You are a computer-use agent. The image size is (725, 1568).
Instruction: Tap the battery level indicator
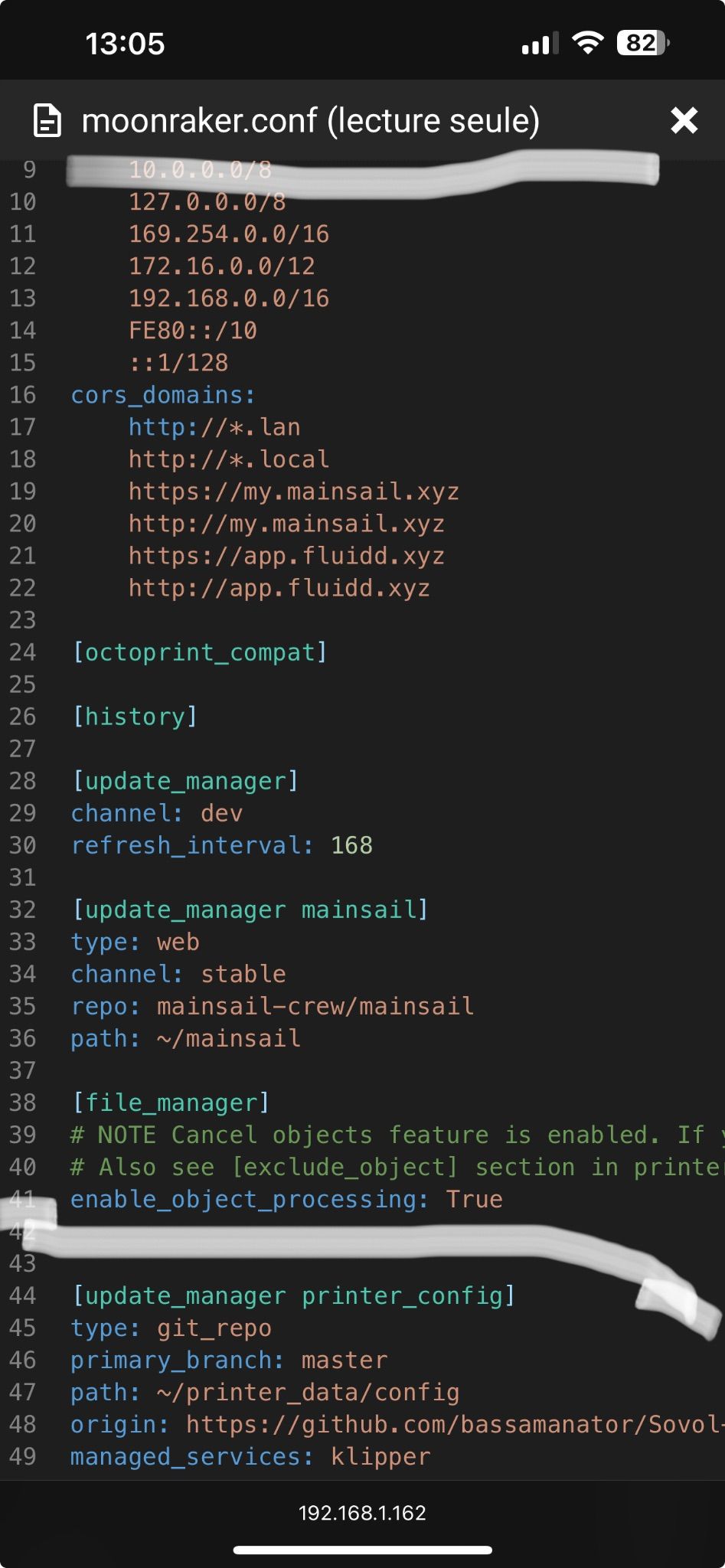[643, 43]
